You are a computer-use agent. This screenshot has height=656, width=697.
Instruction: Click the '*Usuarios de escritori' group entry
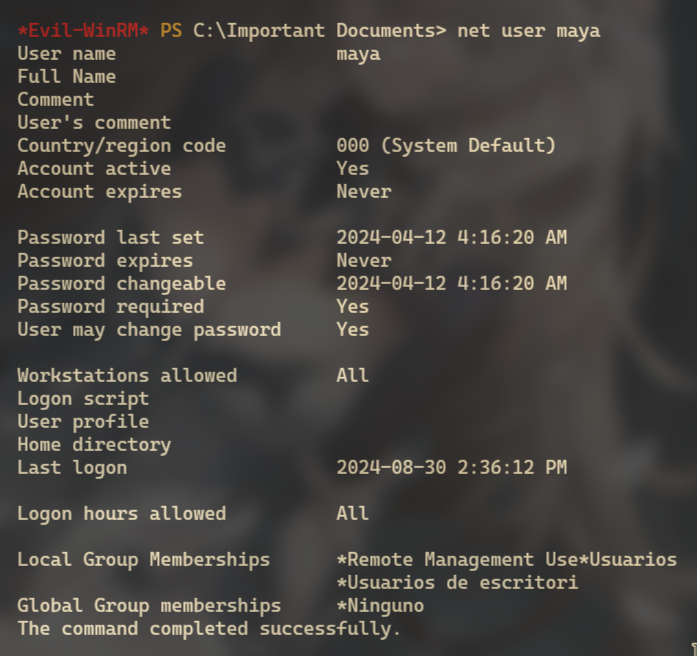tap(457, 583)
